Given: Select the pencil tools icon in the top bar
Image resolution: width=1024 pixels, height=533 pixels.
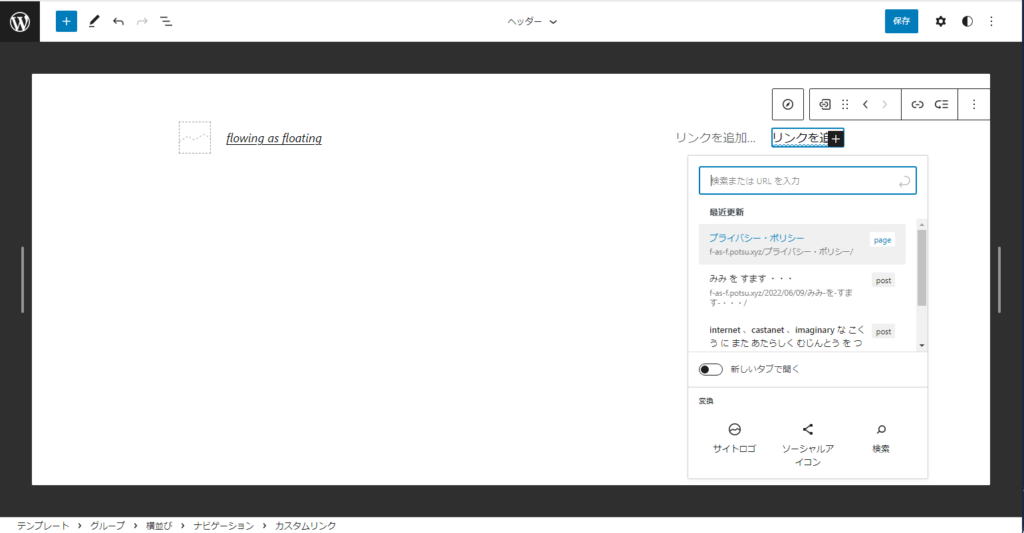Looking at the screenshot, I should pyautogui.click(x=94, y=21).
